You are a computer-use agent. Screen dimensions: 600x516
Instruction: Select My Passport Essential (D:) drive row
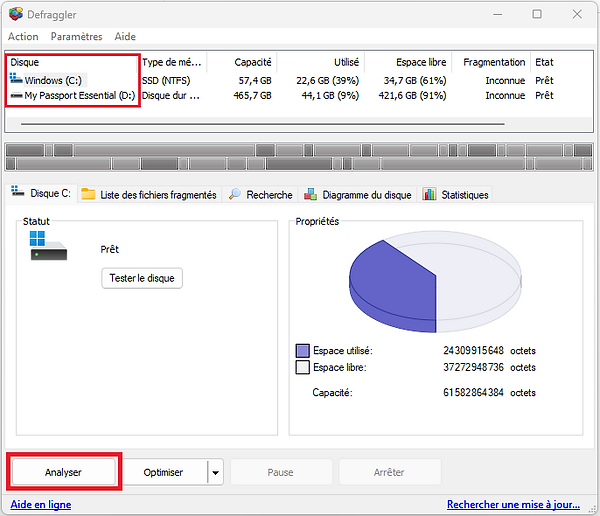(x=298, y=95)
